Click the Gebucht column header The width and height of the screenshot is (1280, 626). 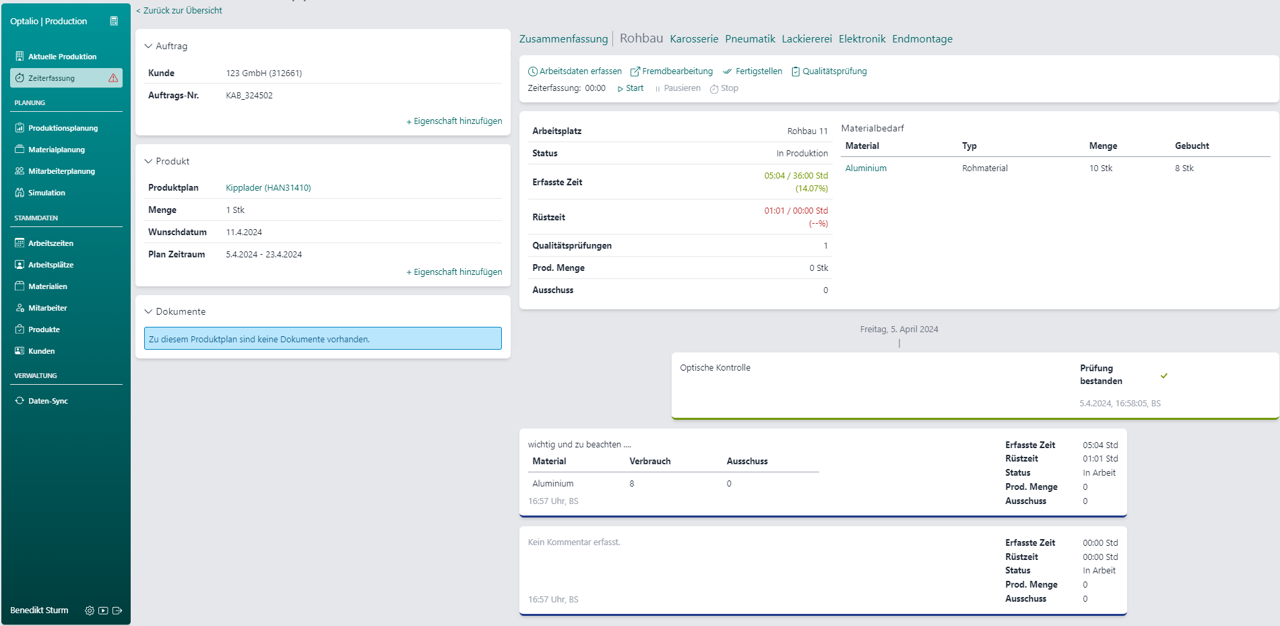point(1192,146)
